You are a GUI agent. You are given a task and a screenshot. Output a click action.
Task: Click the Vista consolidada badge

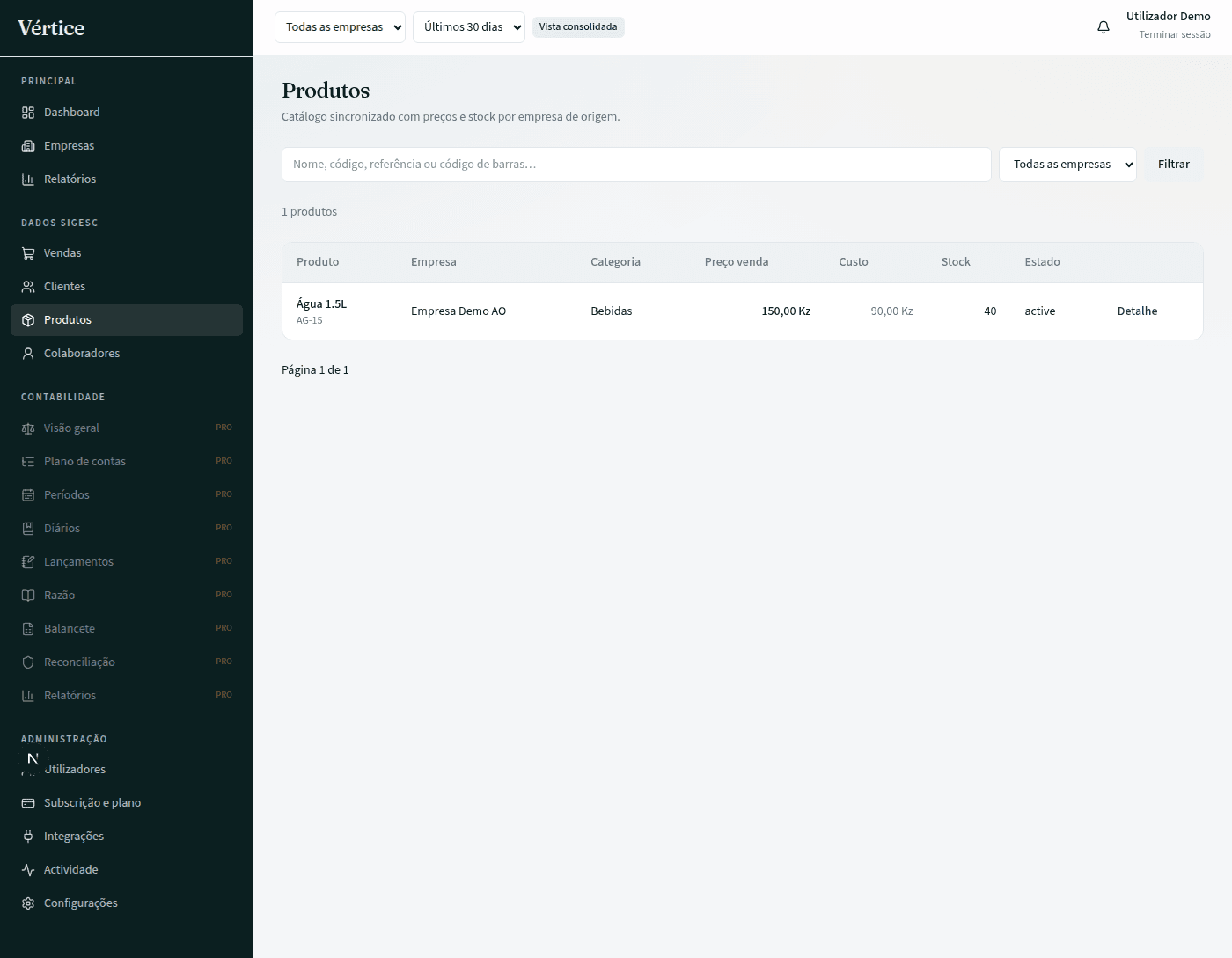click(x=578, y=27)
